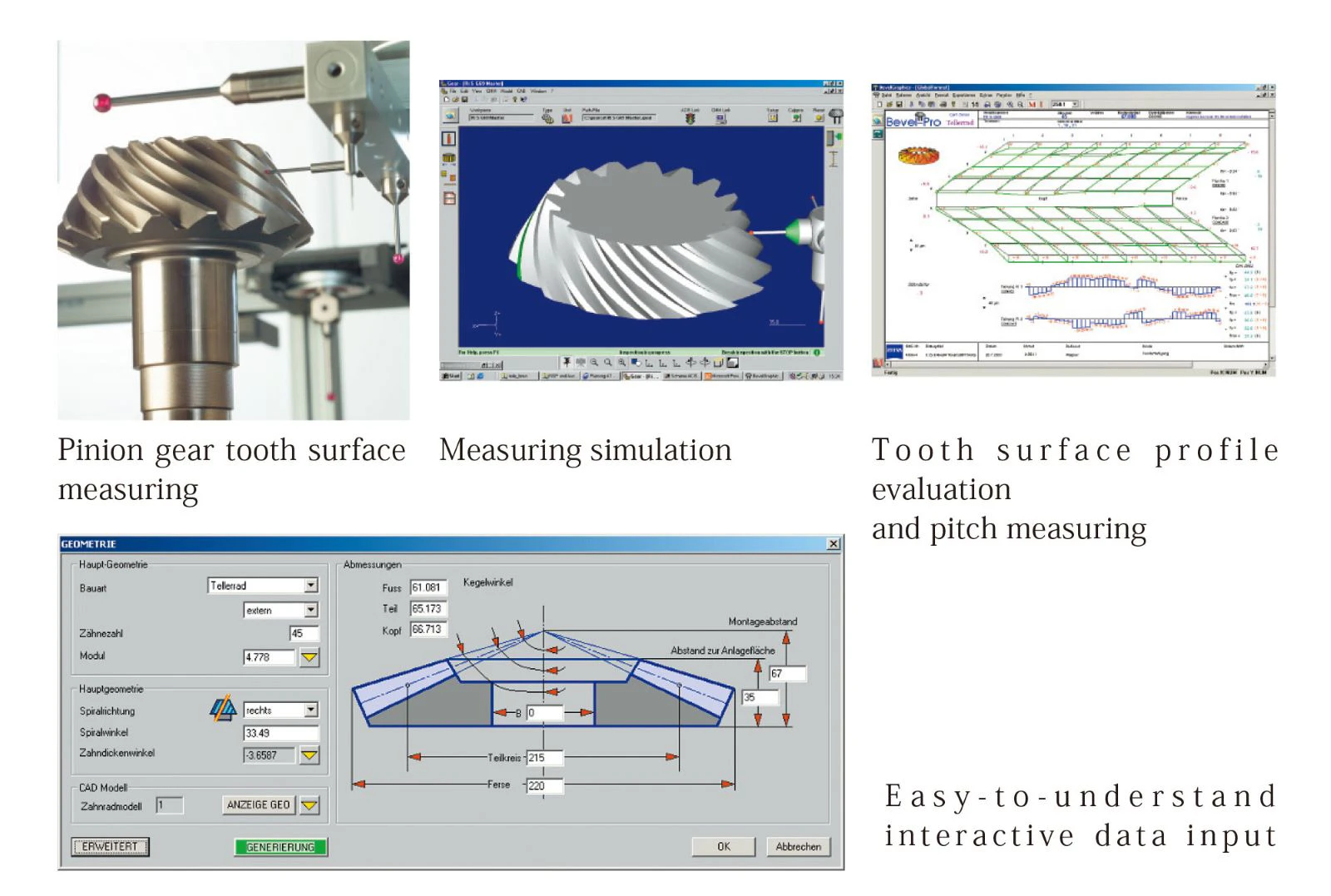Click the Zähnezahl input field showing 45

pyautogui.click(x=304, y=634)
